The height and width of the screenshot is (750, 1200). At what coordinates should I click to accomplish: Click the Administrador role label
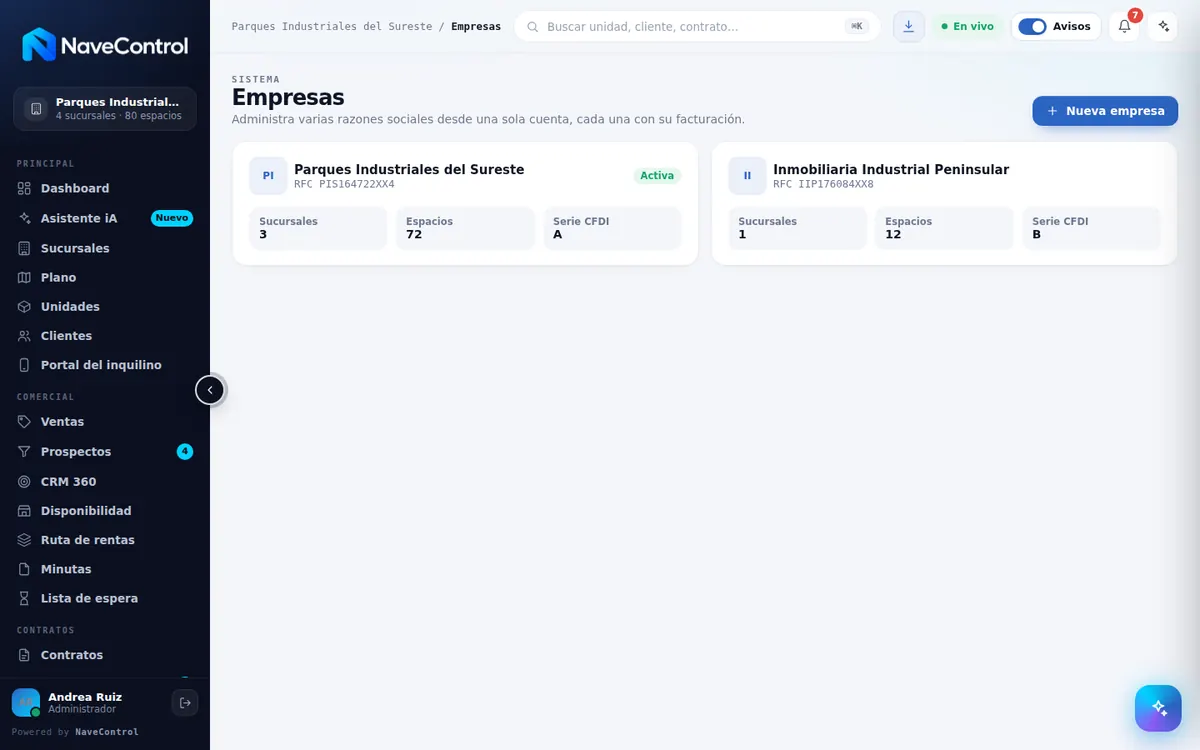click(x=82, y=709)
